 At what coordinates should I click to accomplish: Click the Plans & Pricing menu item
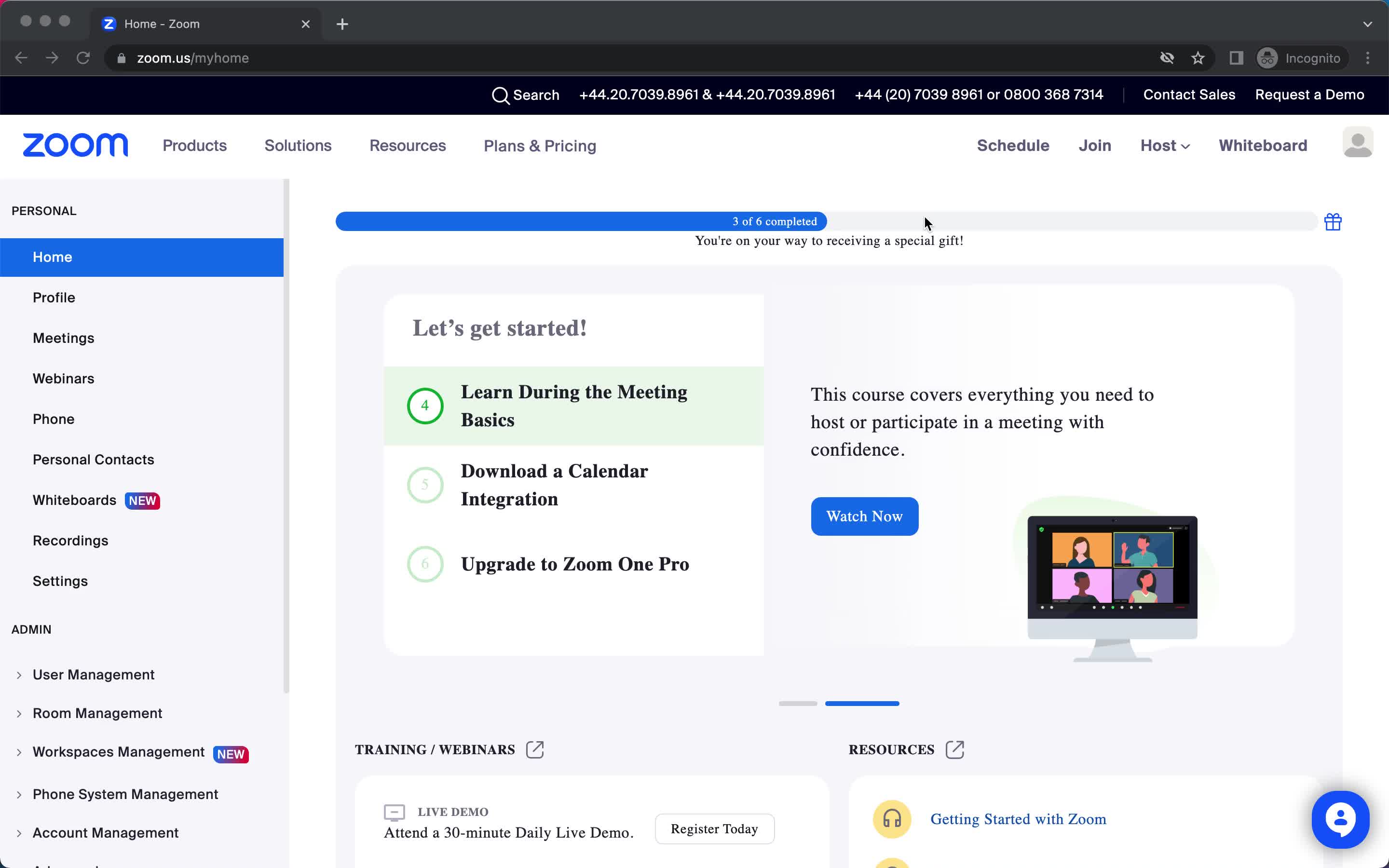point(540,145)
